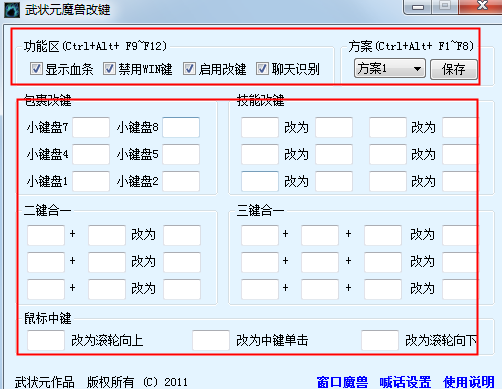Viewport: 502px width, 389px height.
Task: Minimize the 武状元魔兽改键 window
Action: [x=418, y=7]
